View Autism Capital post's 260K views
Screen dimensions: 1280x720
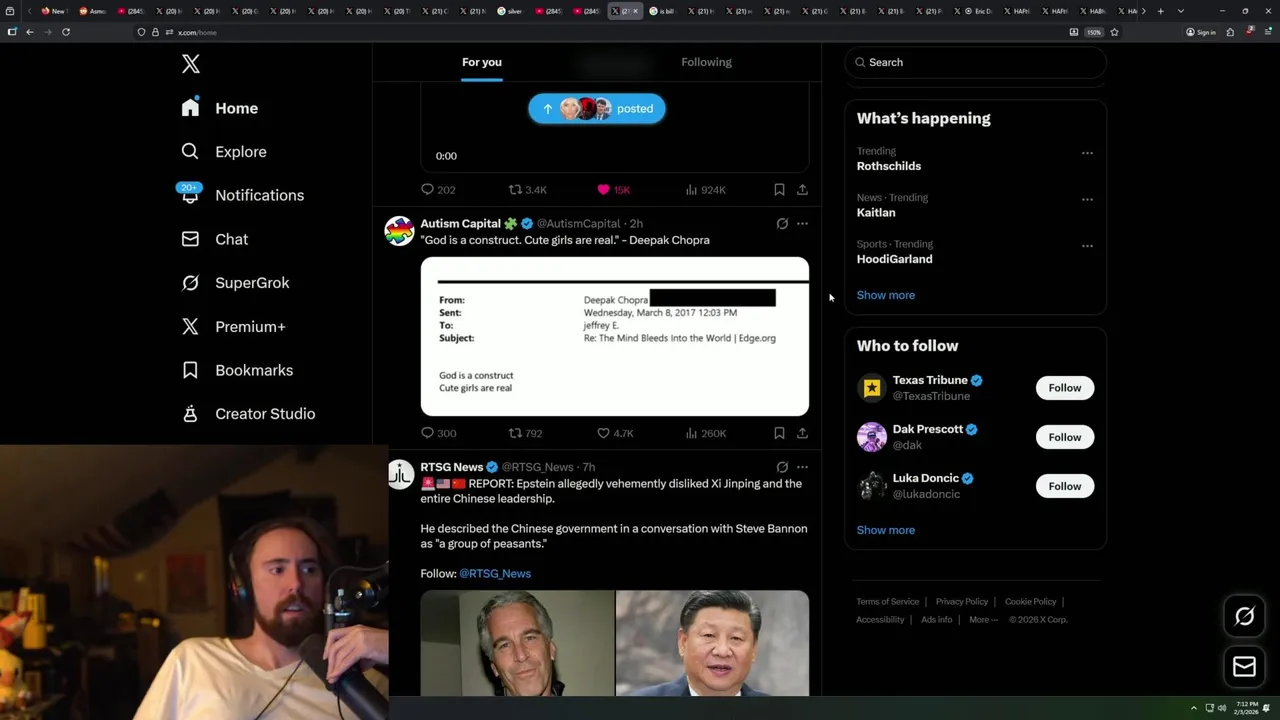(705, 433)
